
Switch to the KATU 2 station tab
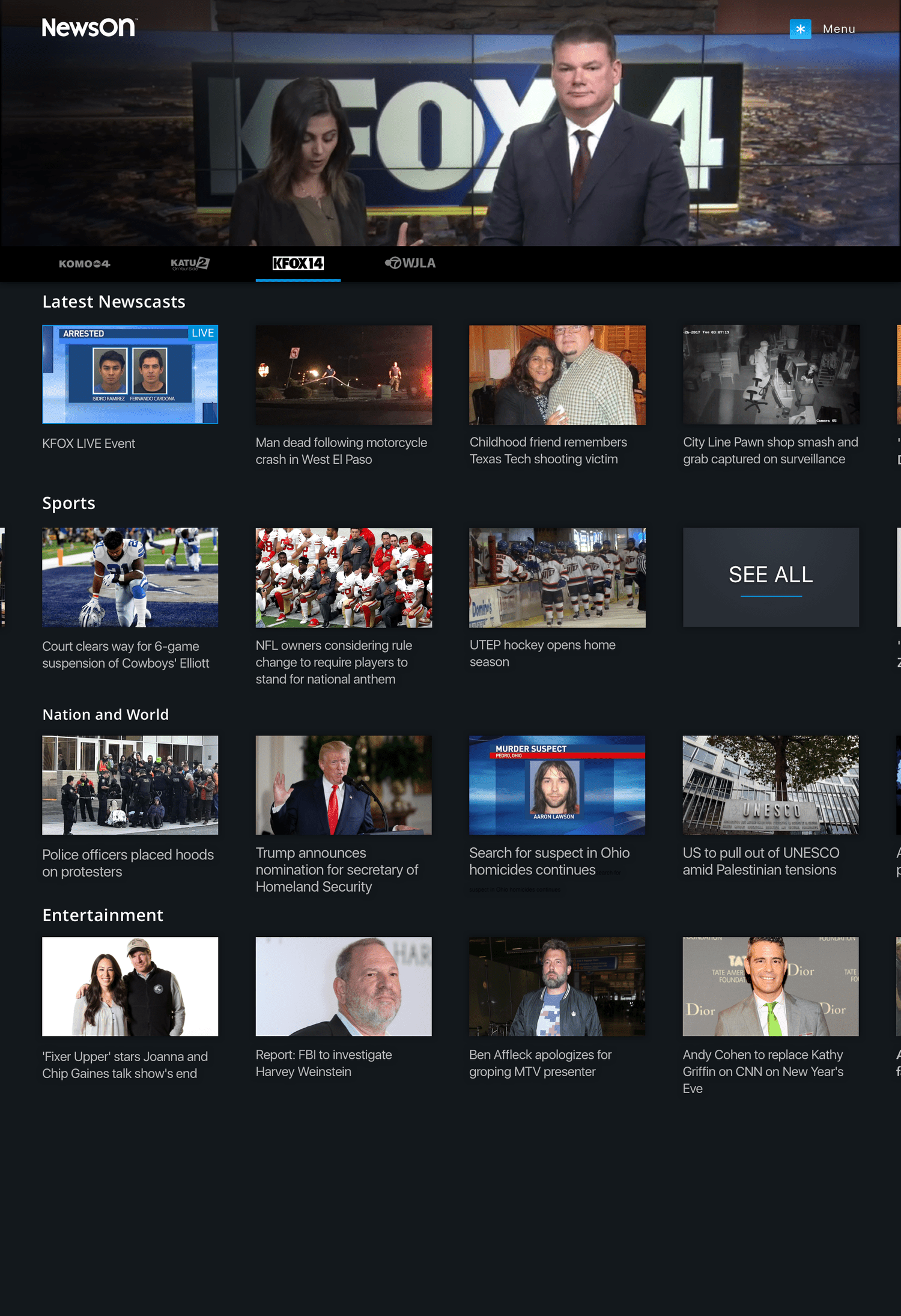pyautogui.click(x=190, y=263)
